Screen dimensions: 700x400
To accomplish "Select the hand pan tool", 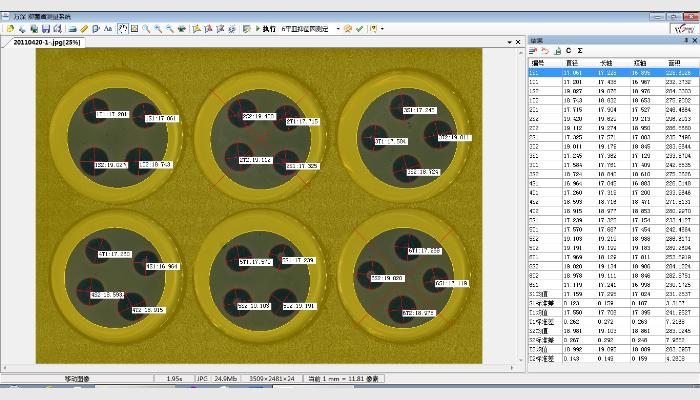I will point(122,29).
